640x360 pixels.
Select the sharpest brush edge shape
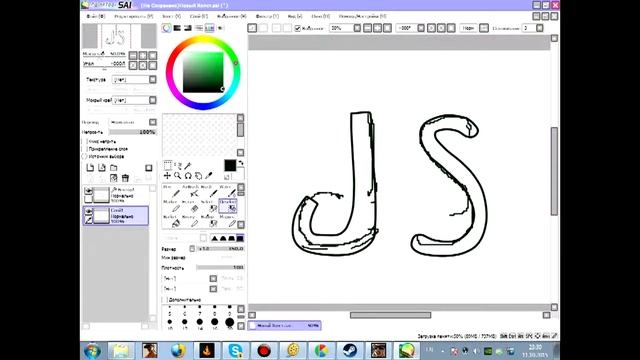[x=215, y=238]
